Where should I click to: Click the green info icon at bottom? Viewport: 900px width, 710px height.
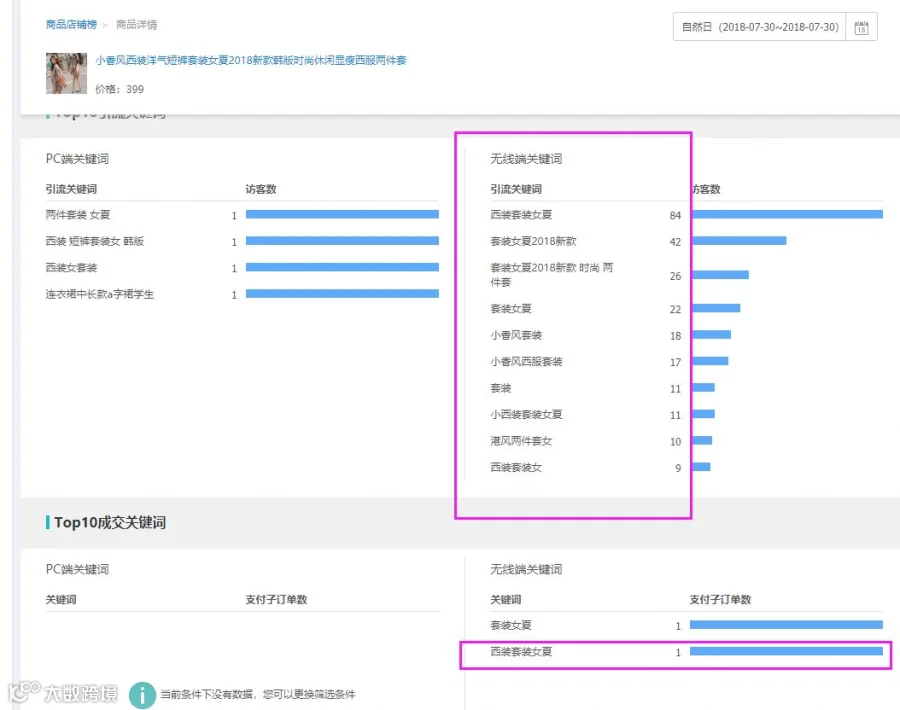[x=142, y=695]
